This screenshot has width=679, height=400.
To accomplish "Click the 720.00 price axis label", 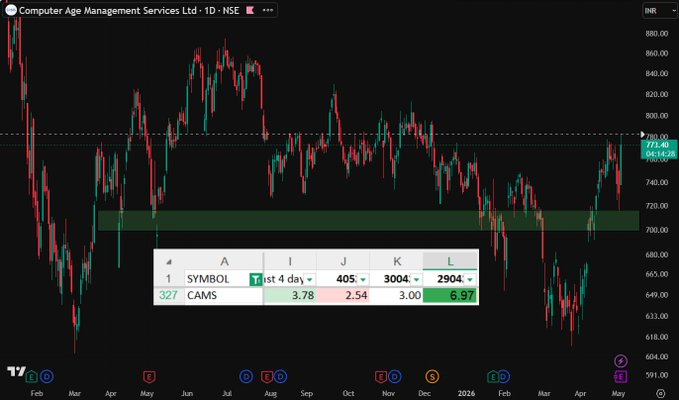I will pyautogui.click(x=657, y=206).
